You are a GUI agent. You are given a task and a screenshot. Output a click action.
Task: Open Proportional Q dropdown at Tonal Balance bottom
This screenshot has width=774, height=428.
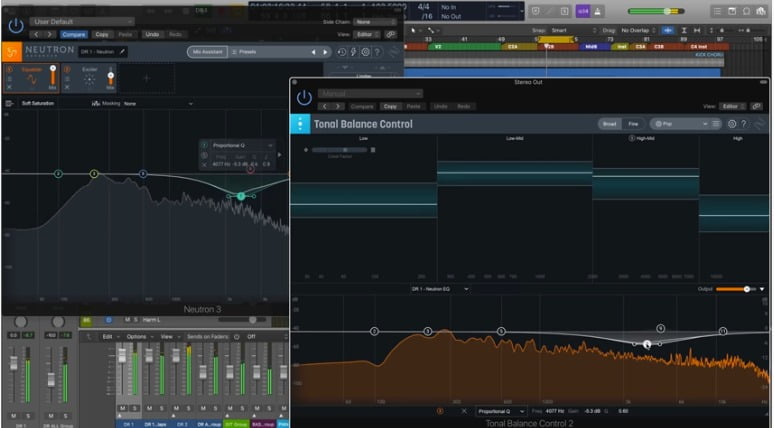[x=501, y=411]
